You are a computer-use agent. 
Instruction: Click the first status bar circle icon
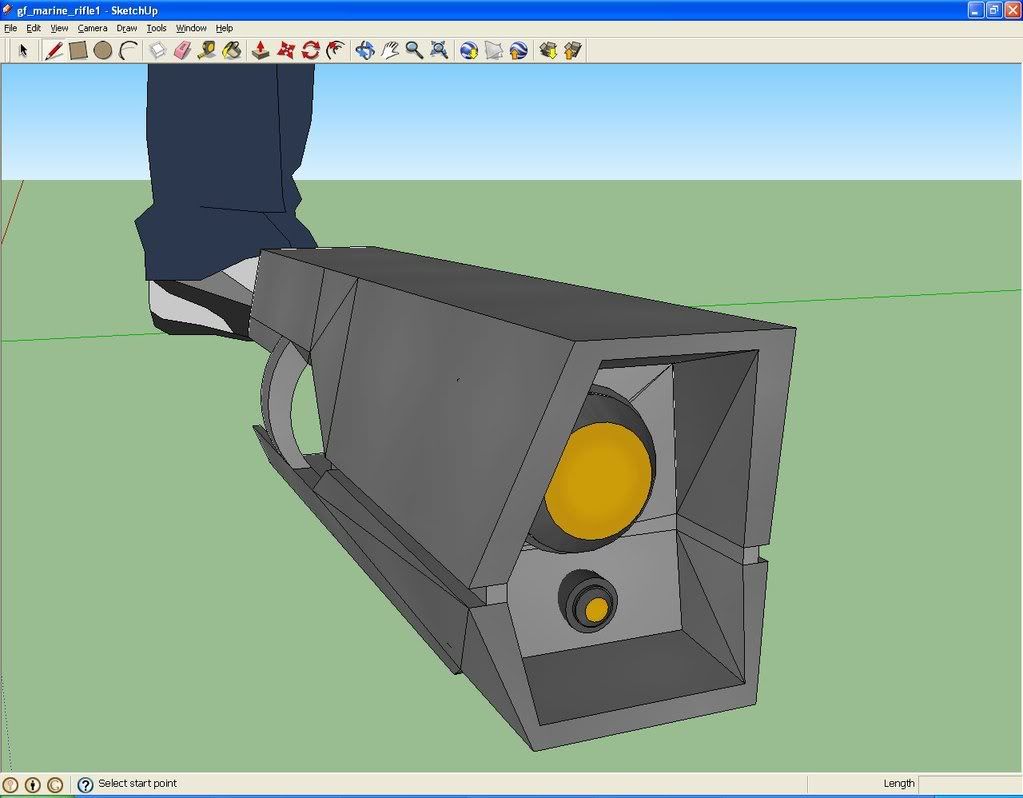tap(10, 784)
